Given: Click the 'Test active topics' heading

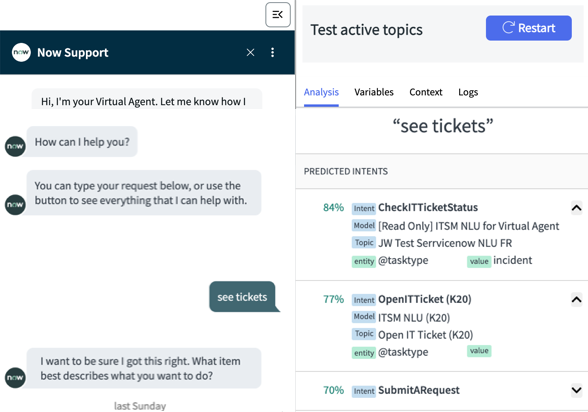Looking at the screenshot, I should 366,30.
